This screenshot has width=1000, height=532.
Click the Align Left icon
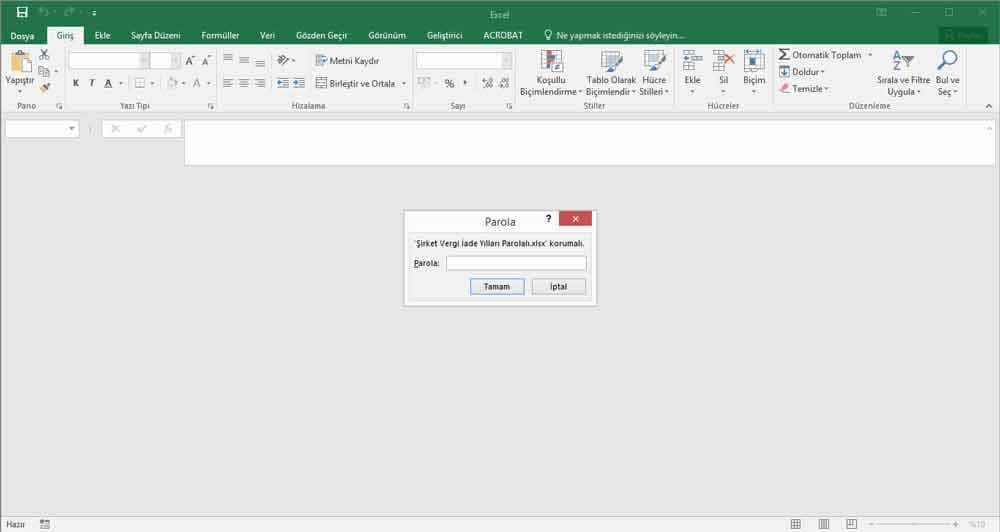point(228,83)
